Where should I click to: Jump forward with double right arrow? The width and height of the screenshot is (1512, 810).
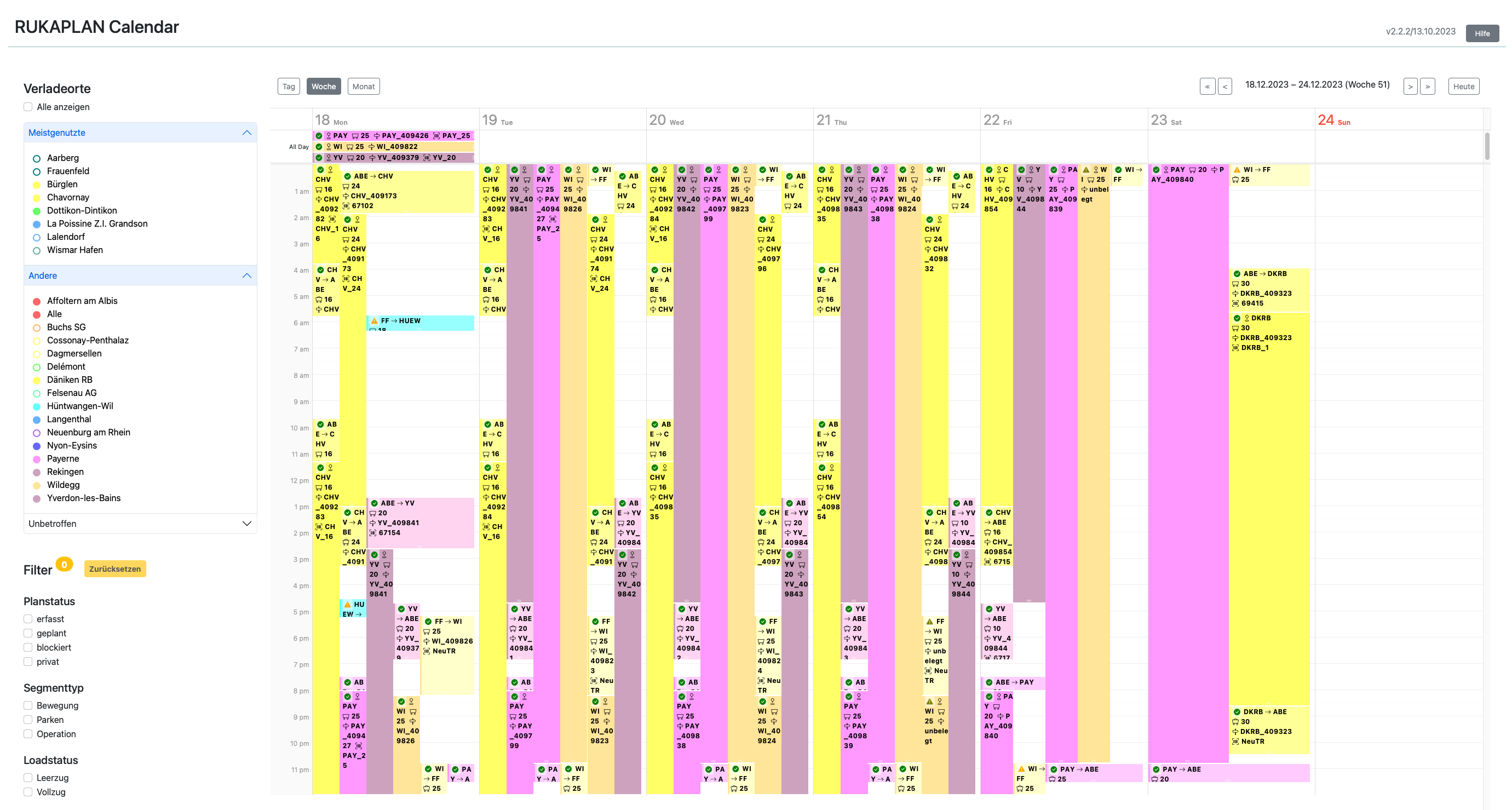[x=1428, y=87]
